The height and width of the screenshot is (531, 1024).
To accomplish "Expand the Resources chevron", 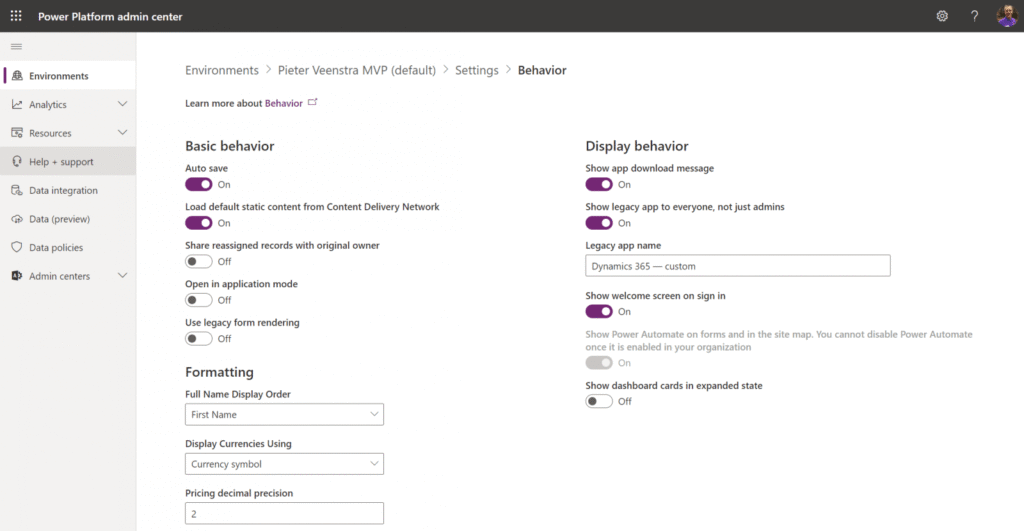I will (122, 133).
